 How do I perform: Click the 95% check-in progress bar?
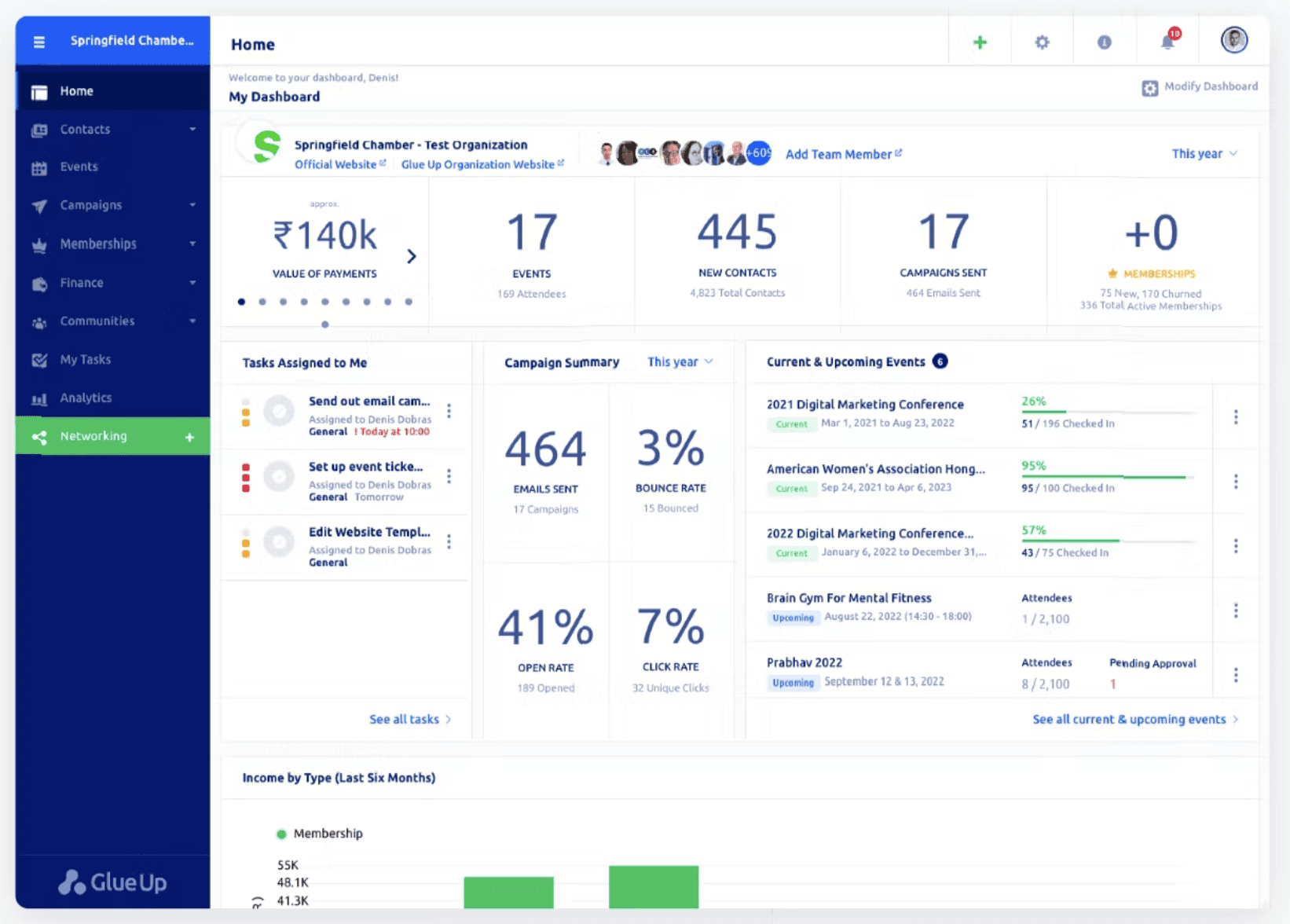click(x=1108, y=476)
